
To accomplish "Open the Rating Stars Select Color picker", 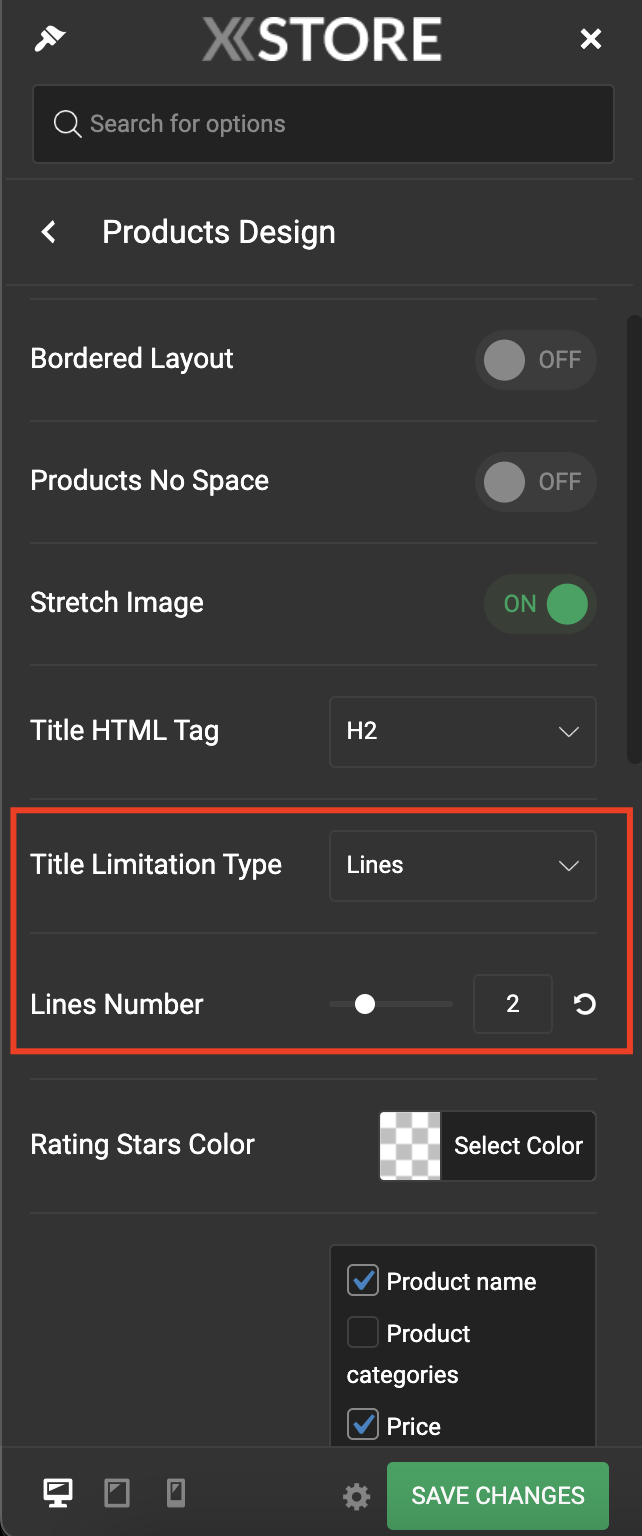I will pos(488,1146).
